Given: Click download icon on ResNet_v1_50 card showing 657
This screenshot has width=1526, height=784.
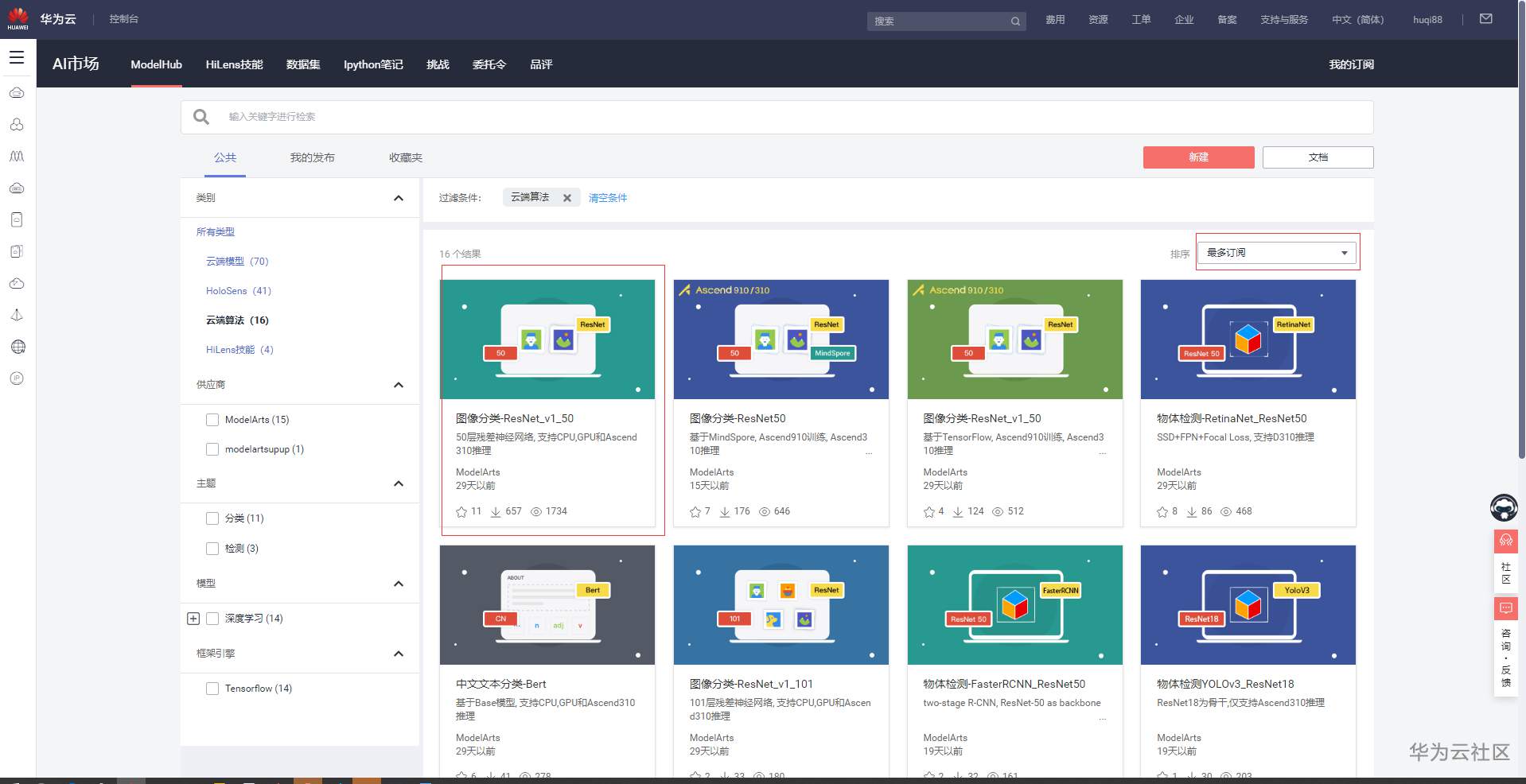Looking at the screenshot, I should [496, 512].
